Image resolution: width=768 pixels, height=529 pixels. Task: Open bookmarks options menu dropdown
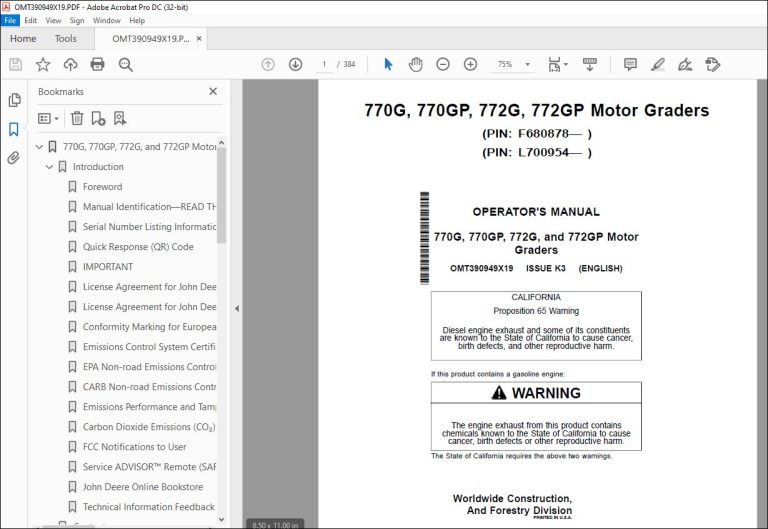(x=48, y=119)
